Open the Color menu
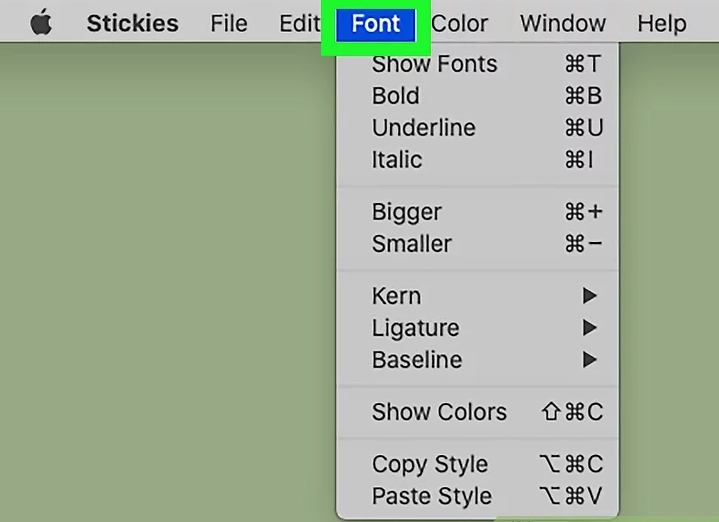 pyautogui.click(x=459, y=23)
